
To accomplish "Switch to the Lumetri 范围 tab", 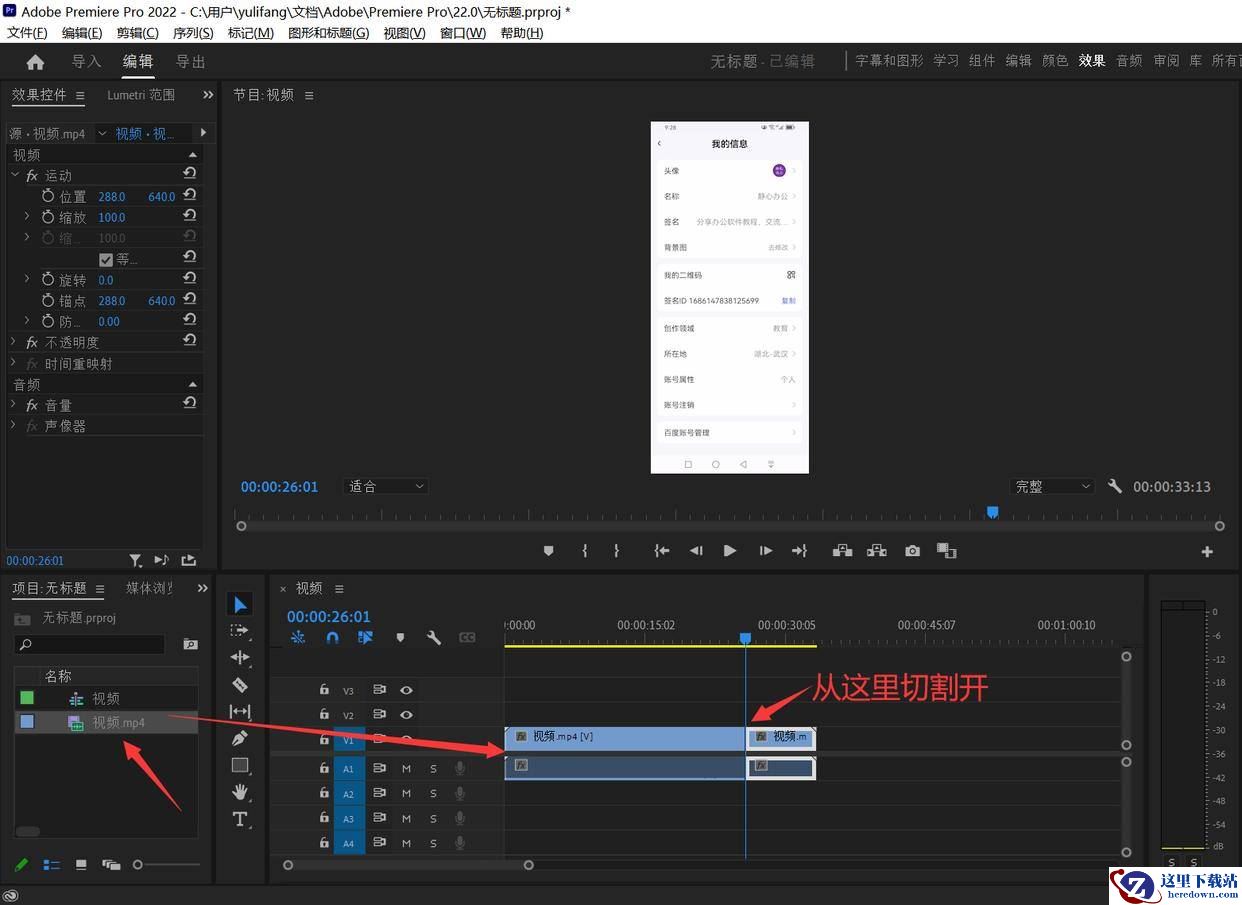I will 141,95.
